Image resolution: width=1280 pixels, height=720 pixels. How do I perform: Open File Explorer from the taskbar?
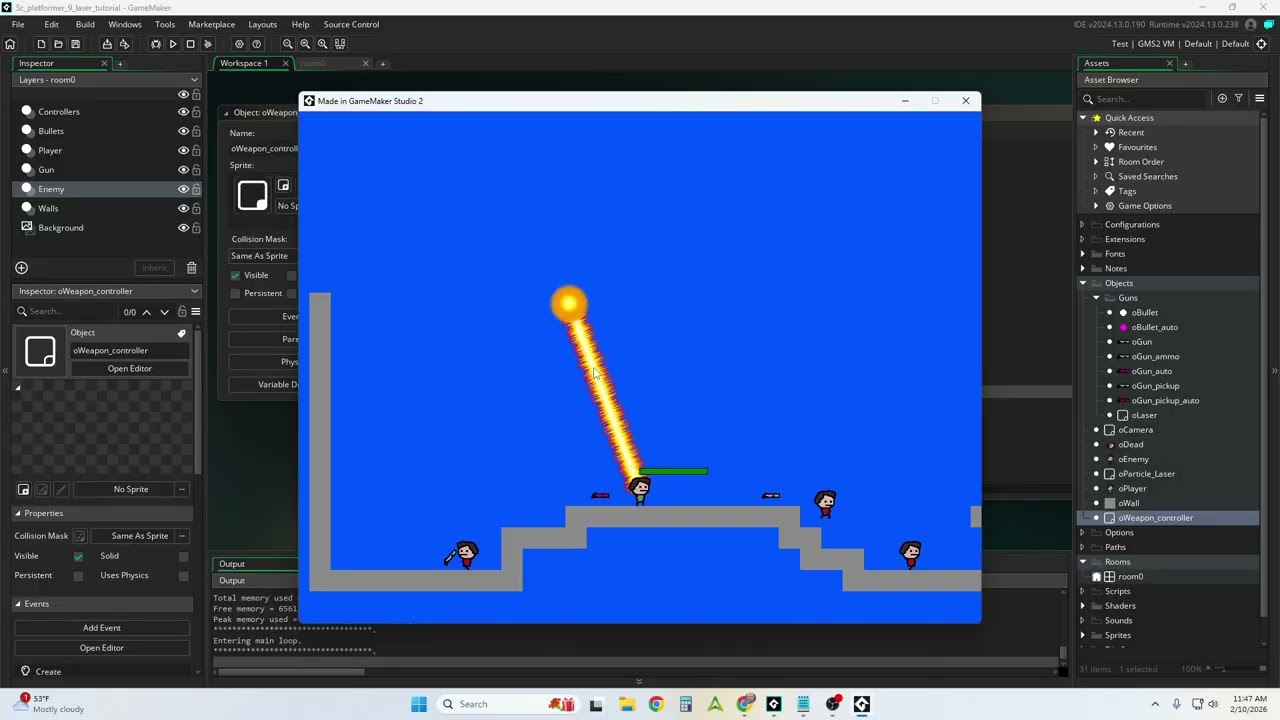tap(626, 704)
